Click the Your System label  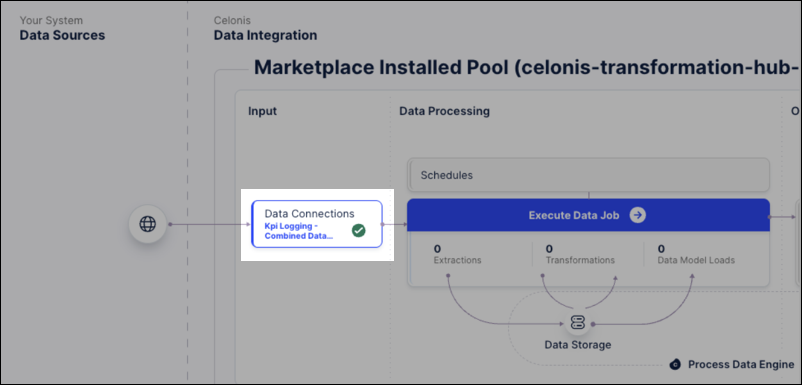click(51, 21)
